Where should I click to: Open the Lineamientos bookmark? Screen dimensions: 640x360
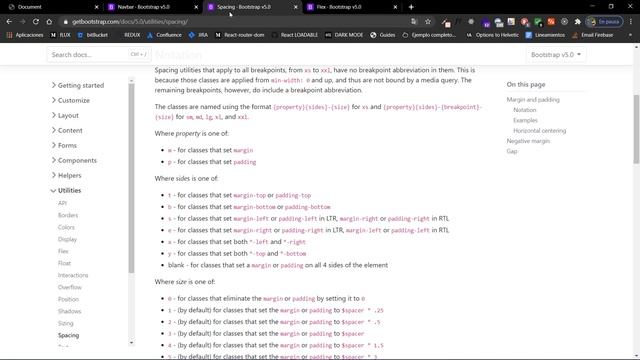pyautogui.click(x=545, y=35)
